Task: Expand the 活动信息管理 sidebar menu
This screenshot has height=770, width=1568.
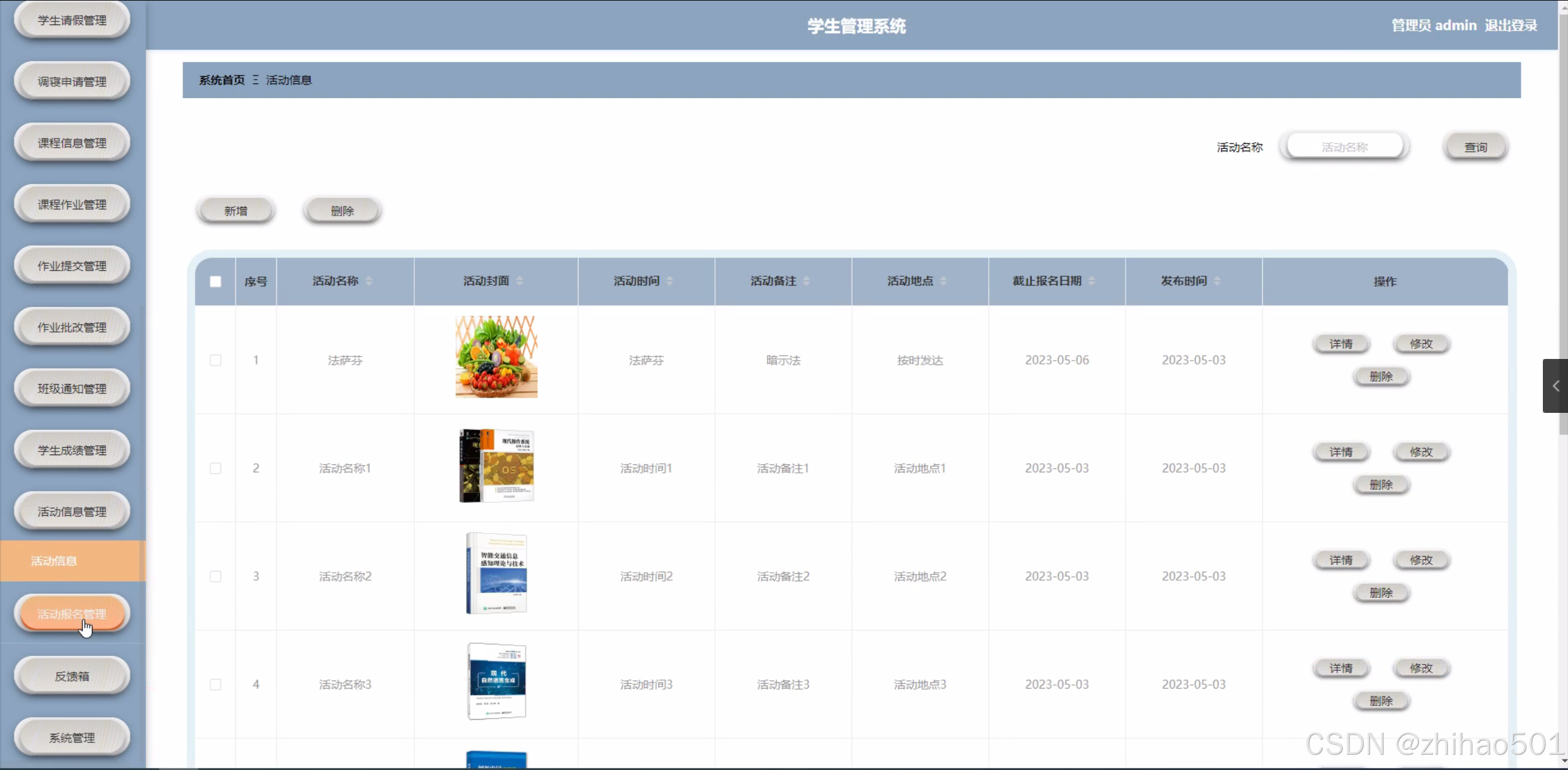Action: click(72, 511)
